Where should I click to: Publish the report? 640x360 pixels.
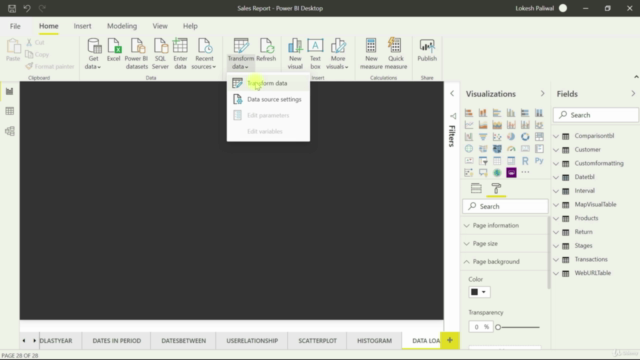(427, 50)
